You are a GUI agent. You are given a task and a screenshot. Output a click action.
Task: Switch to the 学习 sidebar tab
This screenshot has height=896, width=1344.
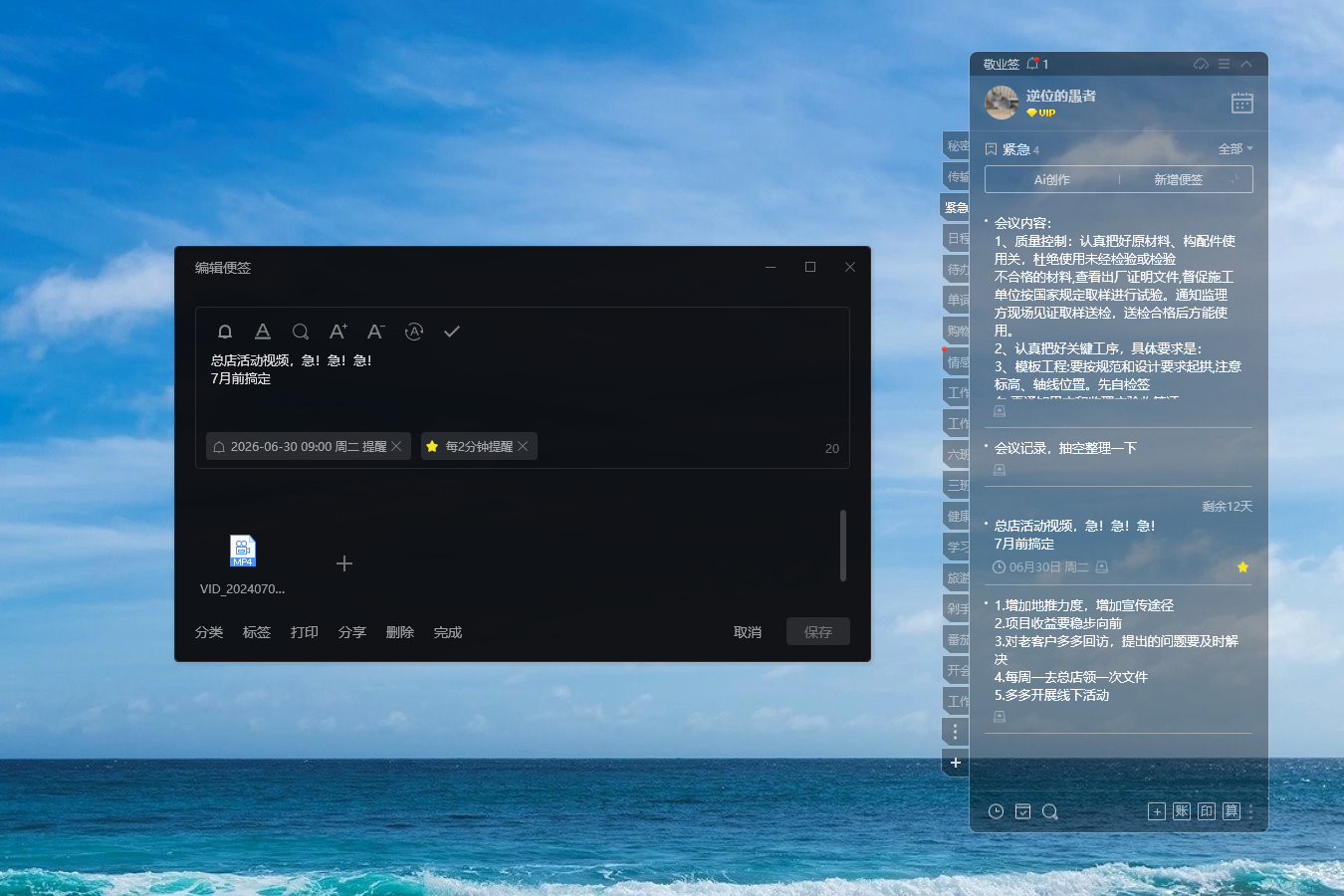pos(957,547)
